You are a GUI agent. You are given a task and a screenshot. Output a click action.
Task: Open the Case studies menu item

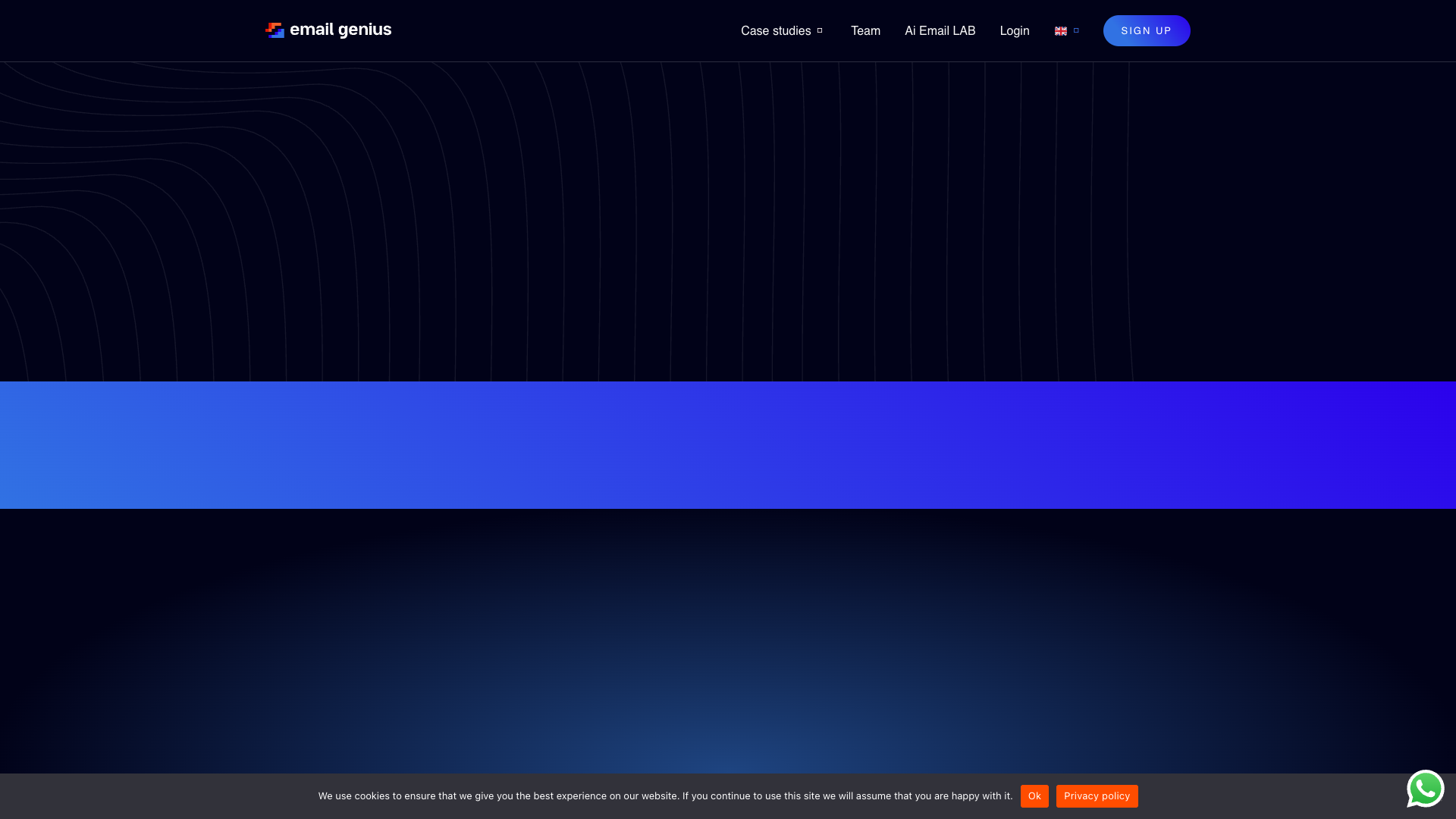pyautogui.click(x=775, y=31)
